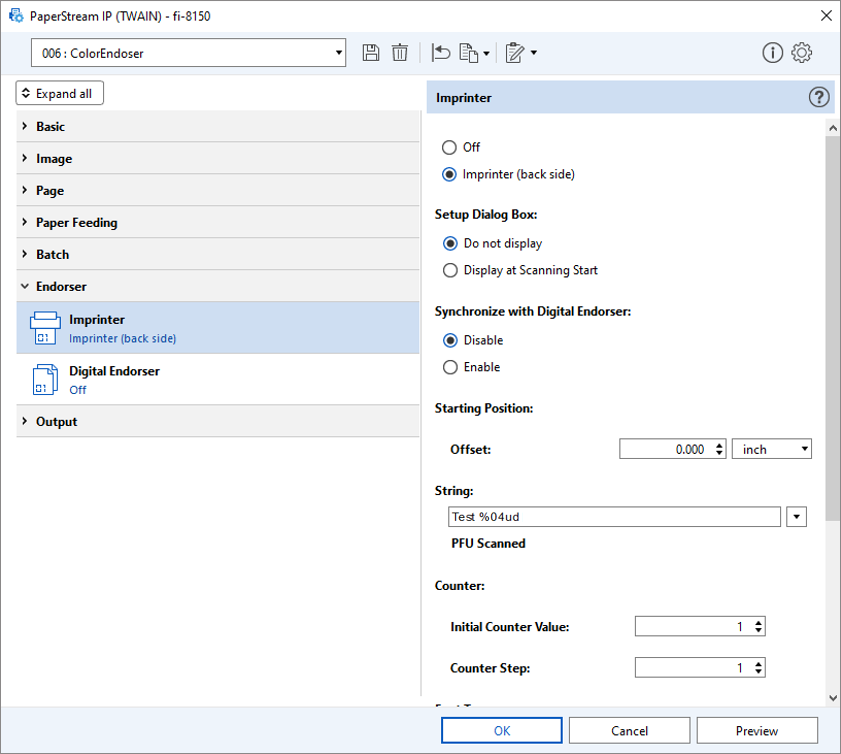
Task: Click the edit profile notepad icon
Action: (515, 53)
